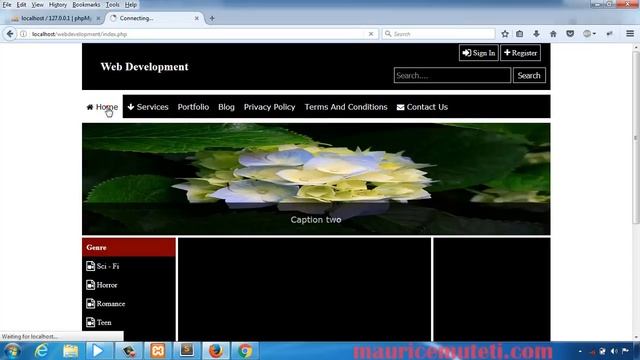Click the Teen file icon
Viewport: 640px width, 360px height.
(91, 322)
